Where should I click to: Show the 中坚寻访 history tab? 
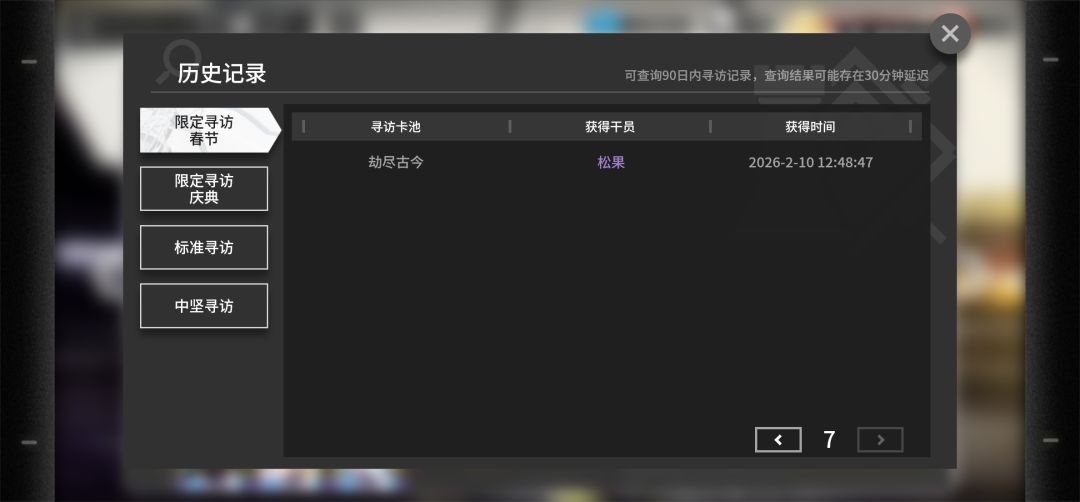204,306
